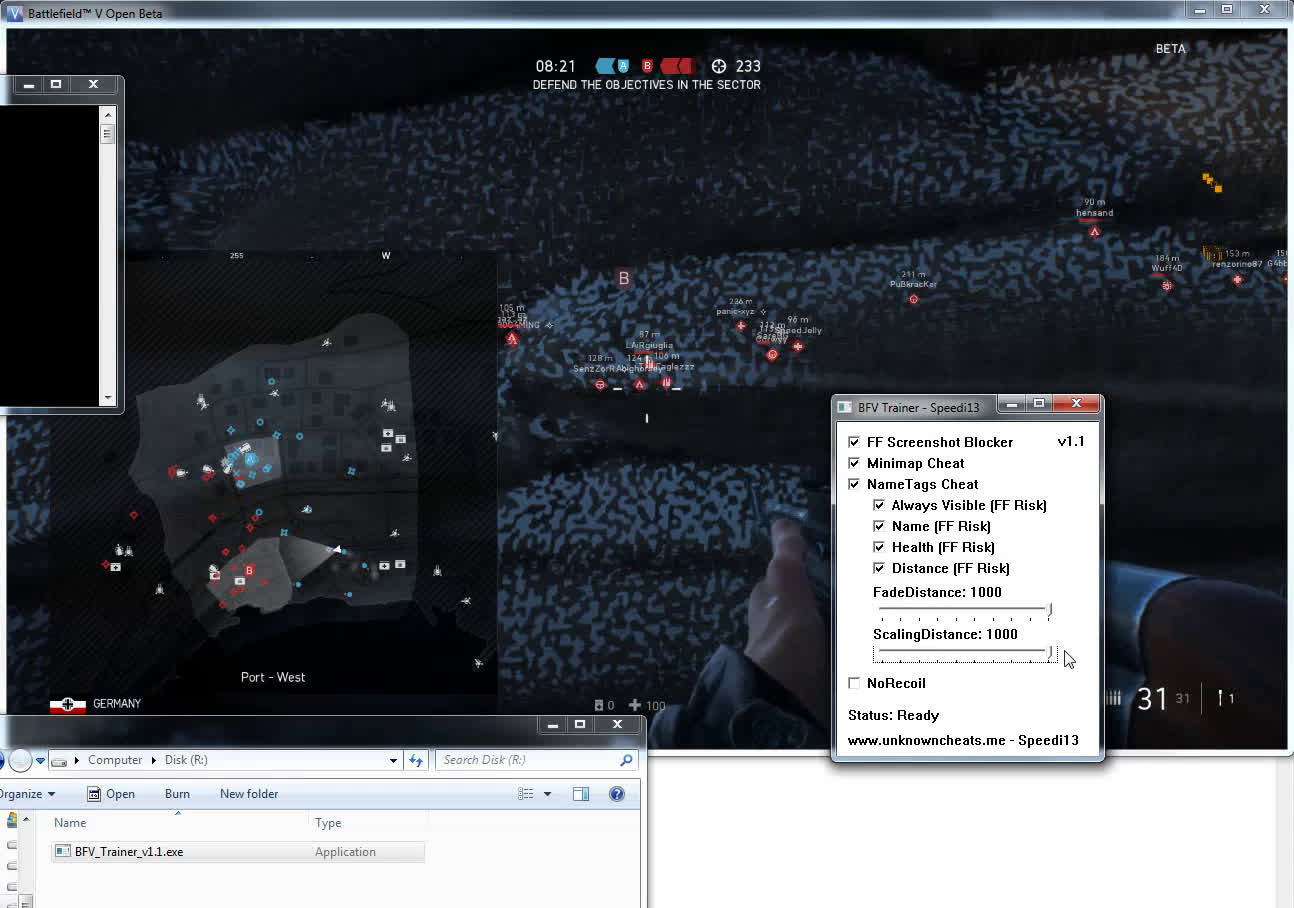1294x908 pixels.
Task: Click the Battlefield V window title bar icon
Action: (x=15, y=13)
